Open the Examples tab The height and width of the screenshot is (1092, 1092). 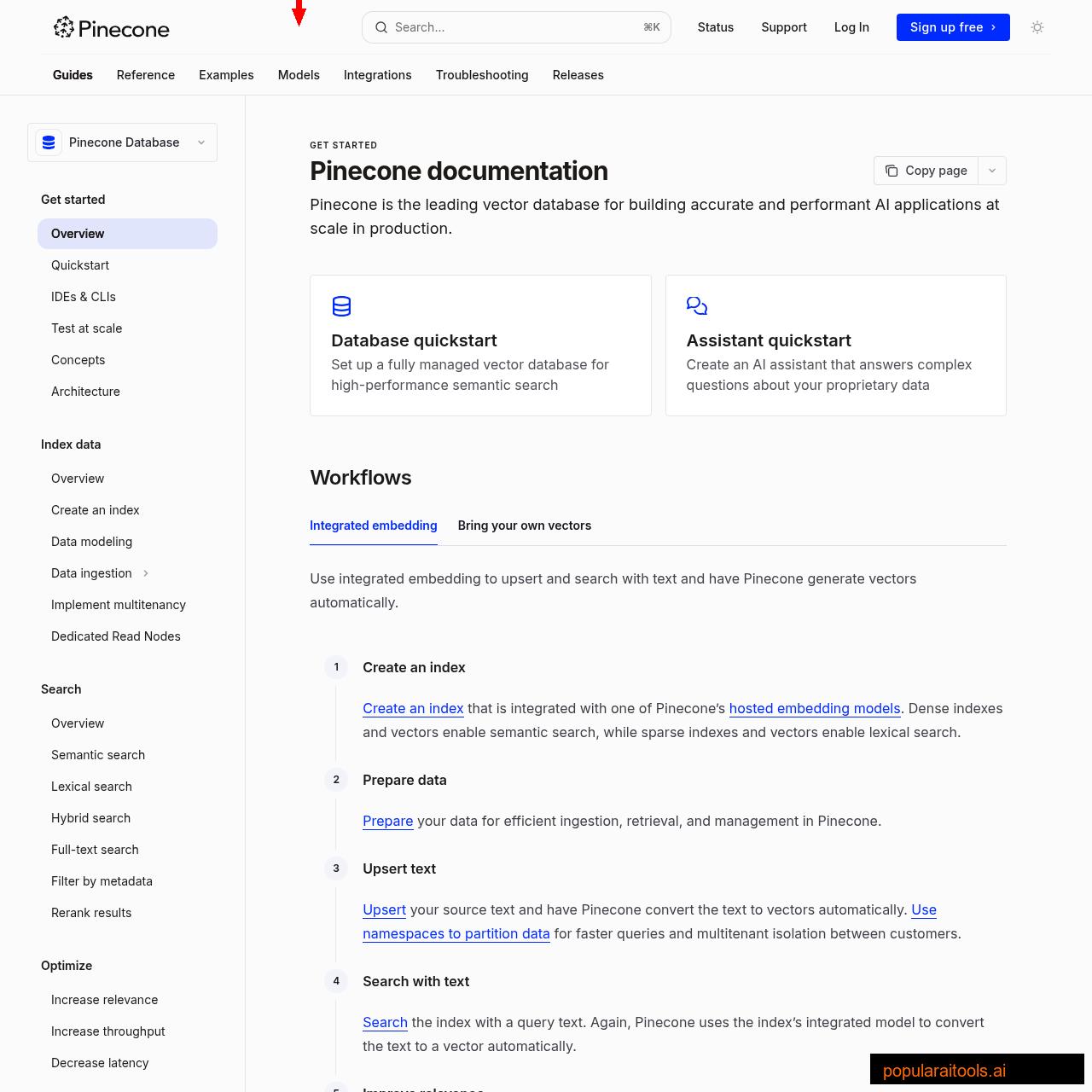[x=226, y=75]
